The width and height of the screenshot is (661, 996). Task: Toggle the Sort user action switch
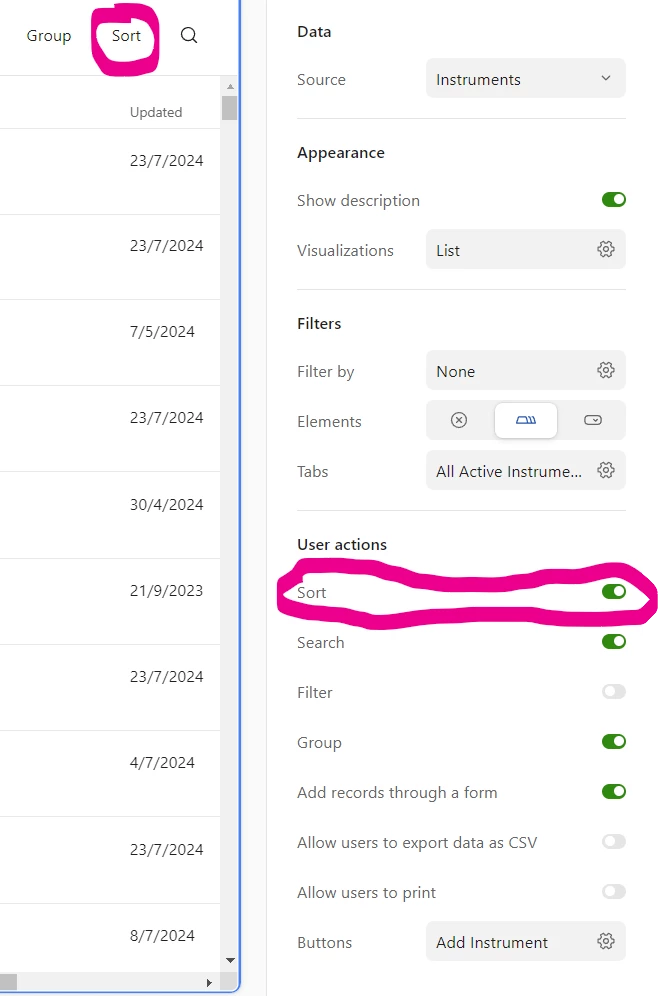tap(614, 591)
